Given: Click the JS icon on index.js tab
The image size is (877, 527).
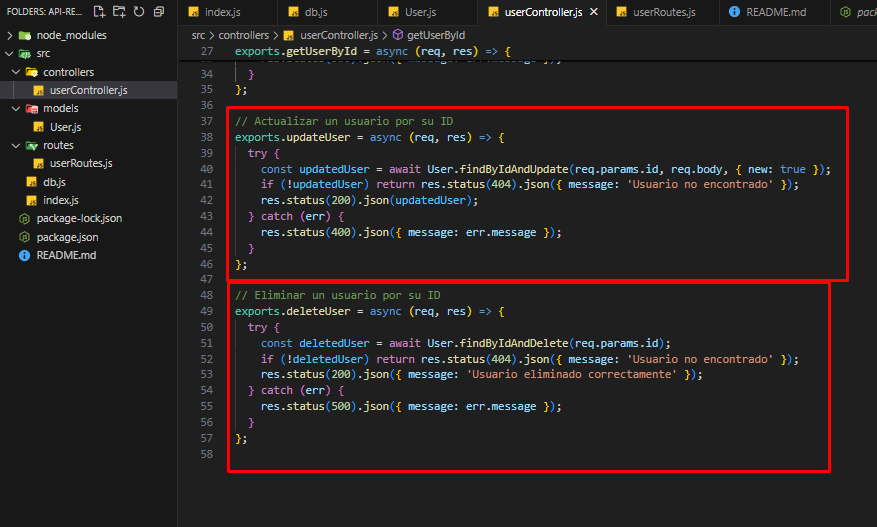Looking at the screenshot, I should click(194, 12).
